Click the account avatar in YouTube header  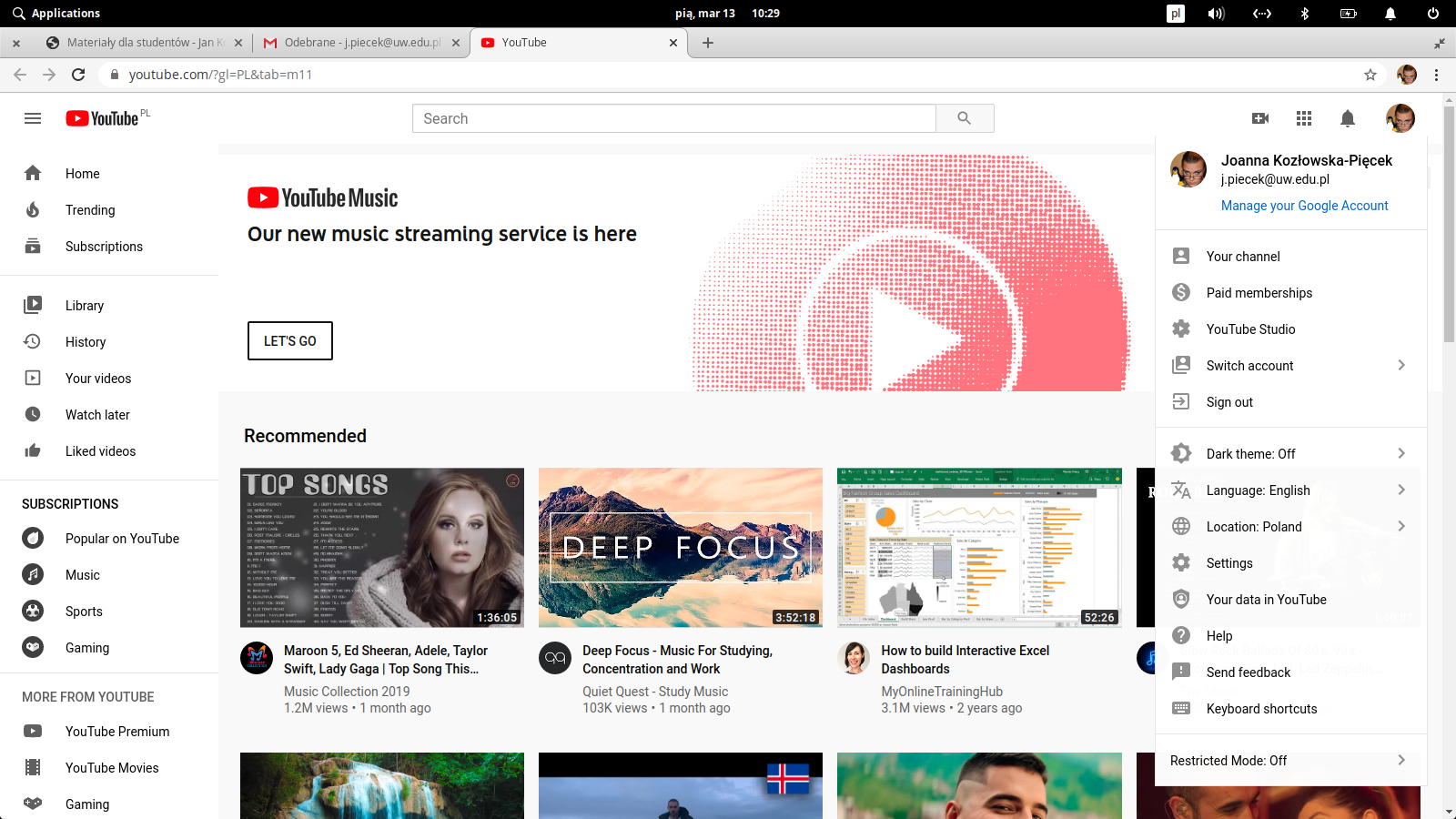click(x=1400, y=118)
